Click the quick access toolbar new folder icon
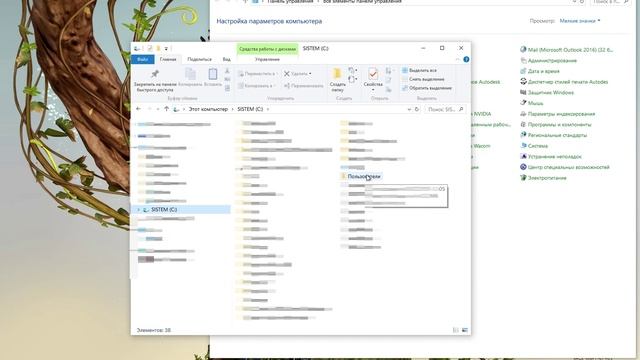This screenshot has height=360, width=640. [x=158, y=49]
